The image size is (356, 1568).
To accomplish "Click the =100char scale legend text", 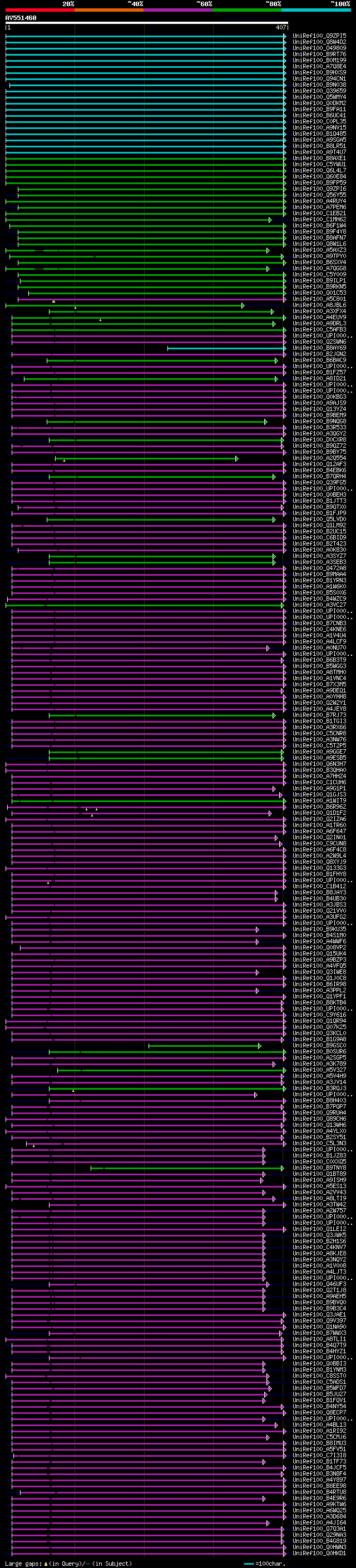I will point(270,1564).
